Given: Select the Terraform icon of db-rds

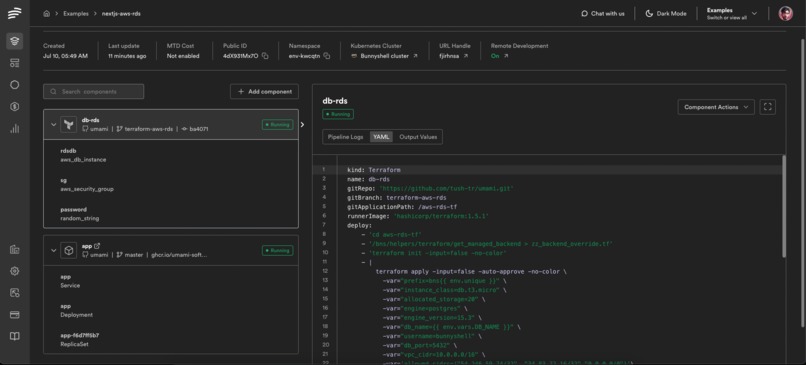Looking at the screenshot, I should (68, 124).
